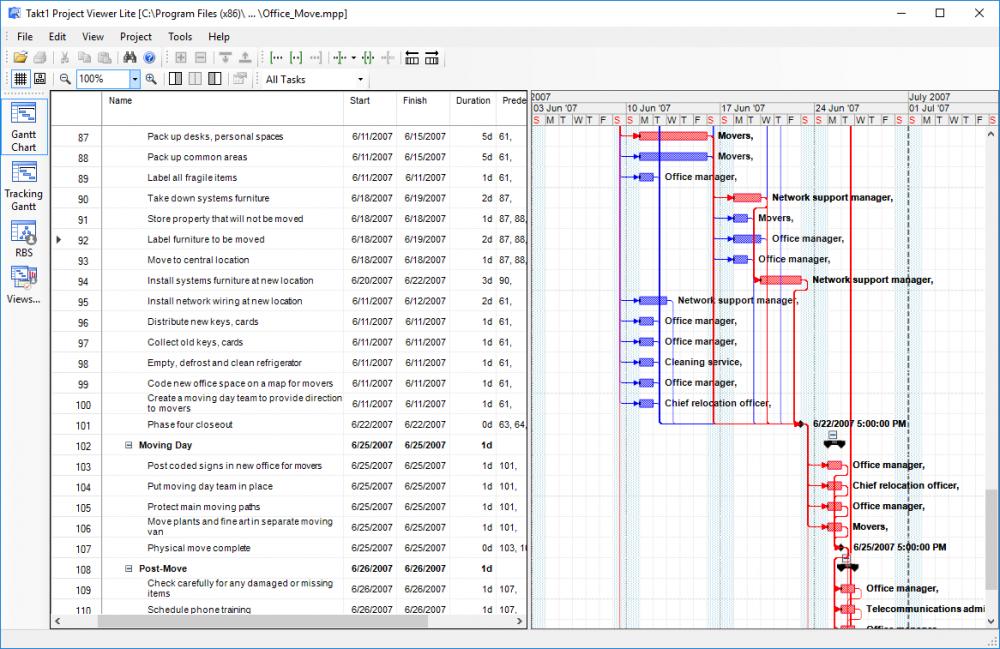Select the Cut icon on the toolbar
The height and width of the screenshot is (649, 1000).
[x=64, y=56]
